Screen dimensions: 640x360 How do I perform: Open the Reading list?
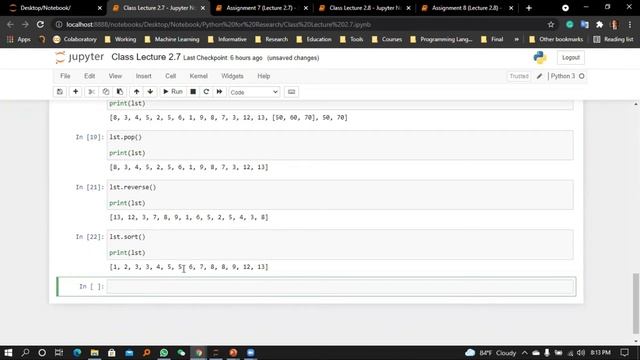[613, 40]
